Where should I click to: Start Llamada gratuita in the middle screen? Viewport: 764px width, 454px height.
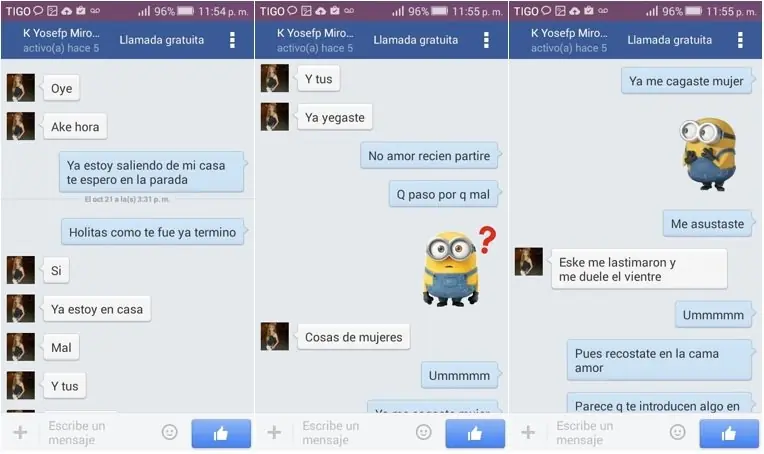tap(416, 40)
